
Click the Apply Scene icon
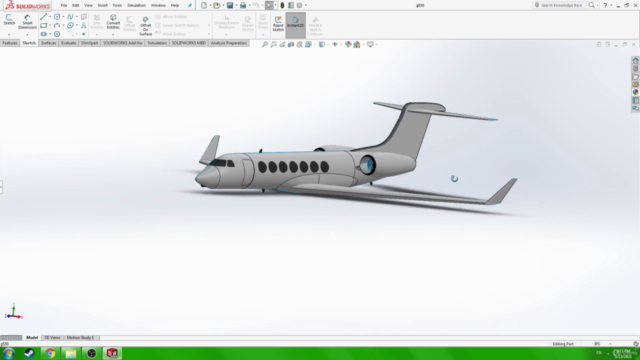pos(357,44)
